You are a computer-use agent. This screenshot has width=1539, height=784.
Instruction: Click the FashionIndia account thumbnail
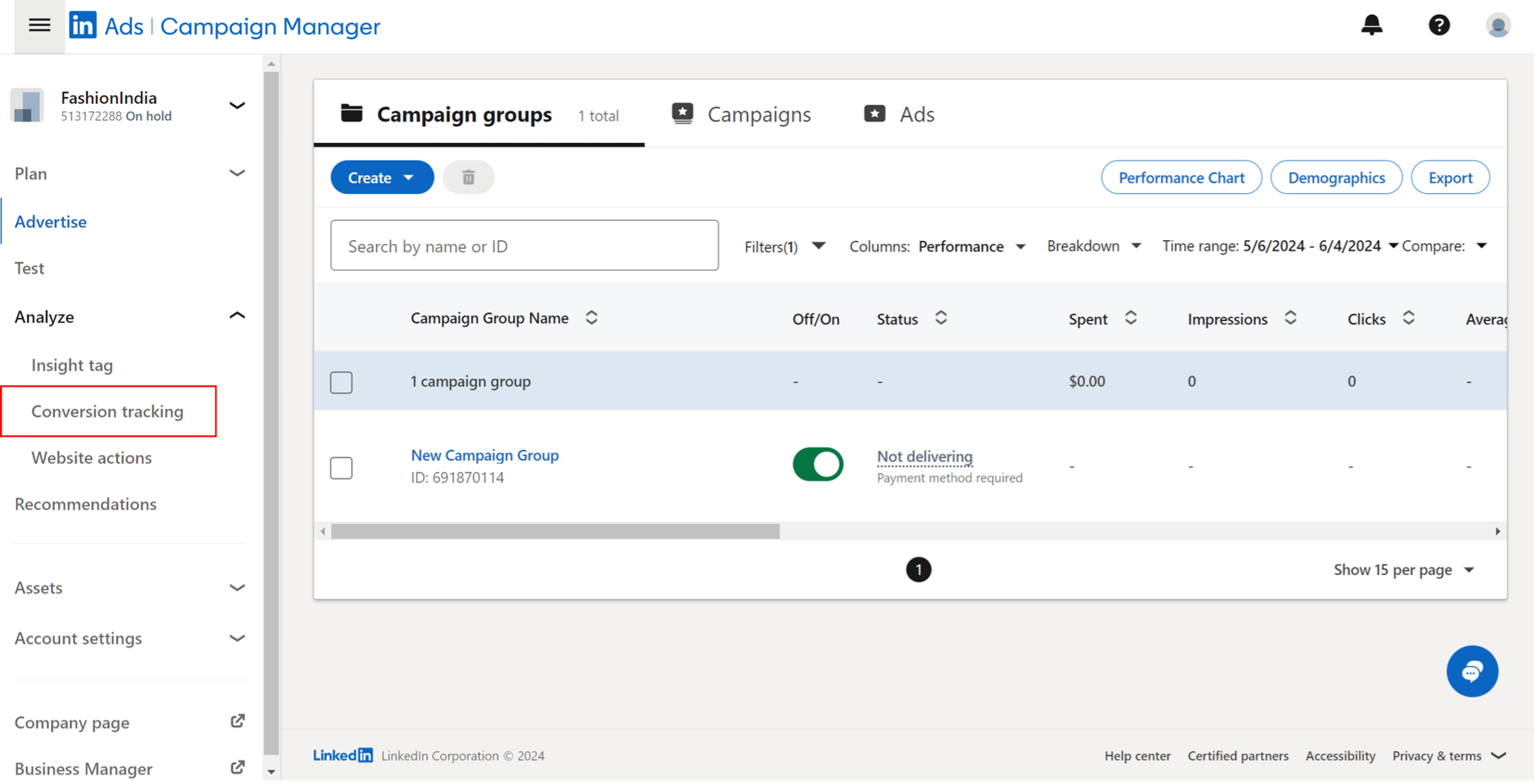(27, 106)
